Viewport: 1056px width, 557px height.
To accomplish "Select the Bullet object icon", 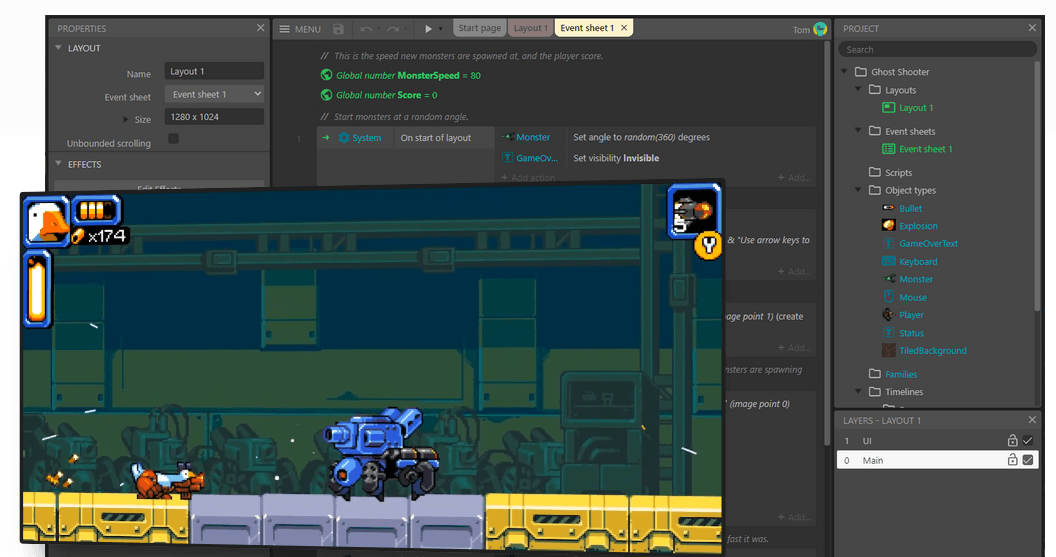I will (888, 207).
